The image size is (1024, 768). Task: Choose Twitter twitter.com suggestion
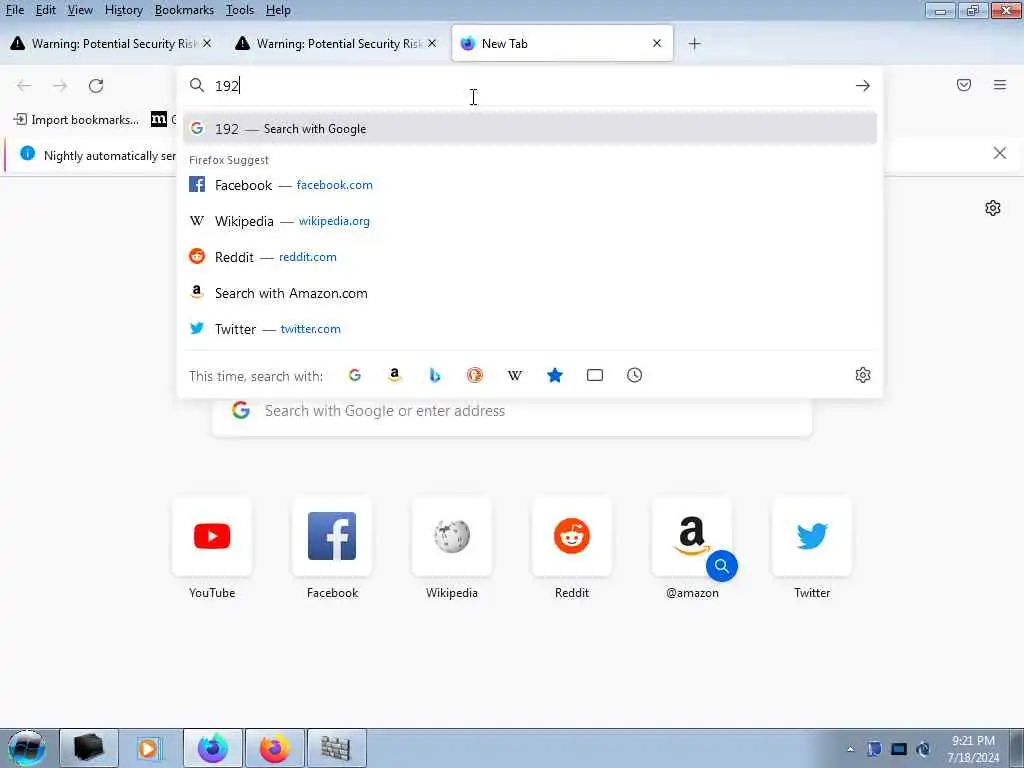coord(530,329)
